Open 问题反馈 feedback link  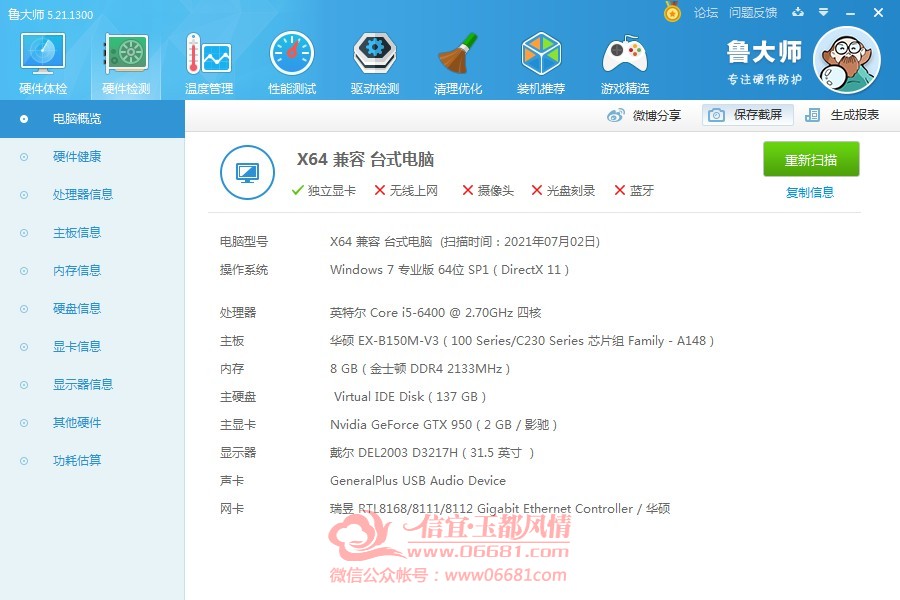[753, 13]
